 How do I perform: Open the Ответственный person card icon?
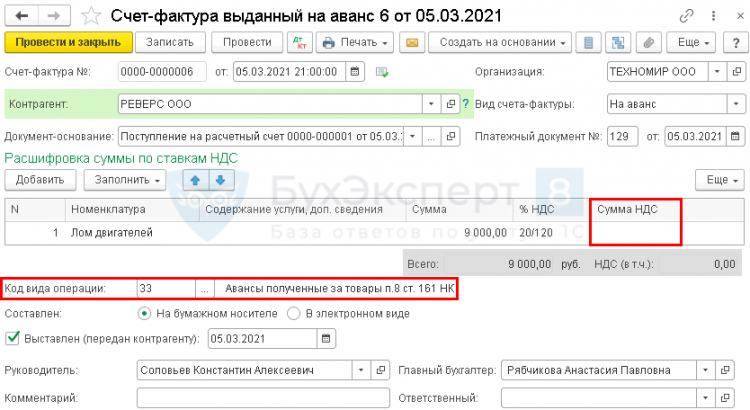725,398
